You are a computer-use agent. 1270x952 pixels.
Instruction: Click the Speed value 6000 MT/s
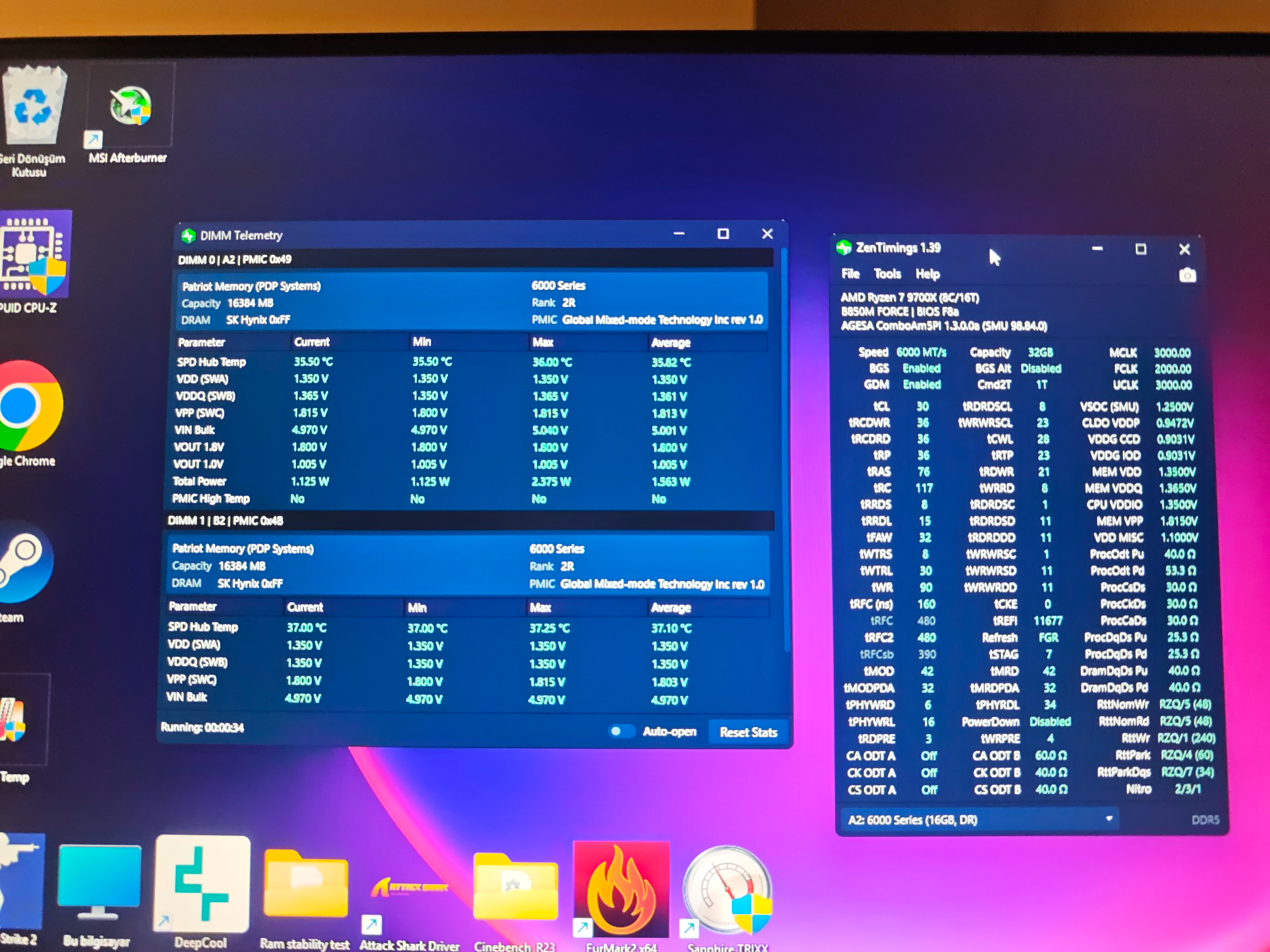[921, 352]
